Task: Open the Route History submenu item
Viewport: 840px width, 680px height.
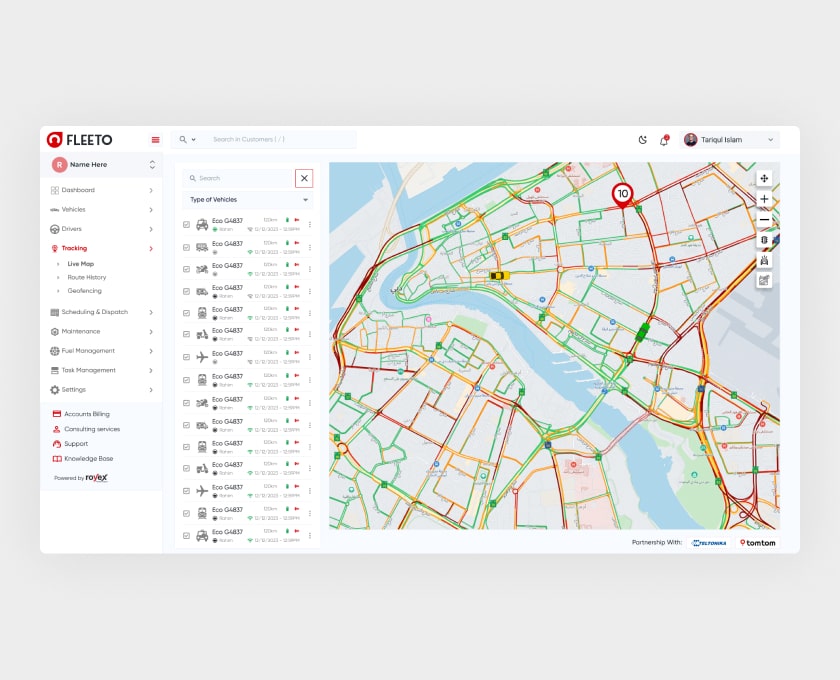Action: tap(87, 277)
